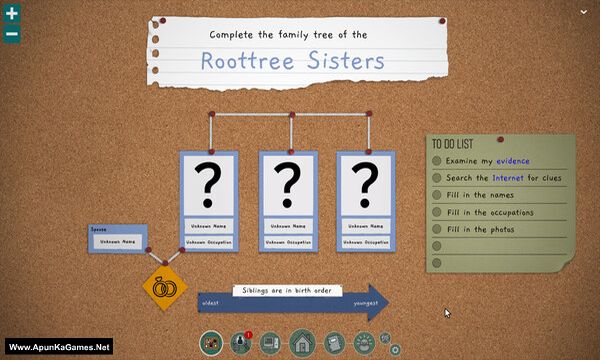Check off "Fill in the names" circle

tap(437, 195)
